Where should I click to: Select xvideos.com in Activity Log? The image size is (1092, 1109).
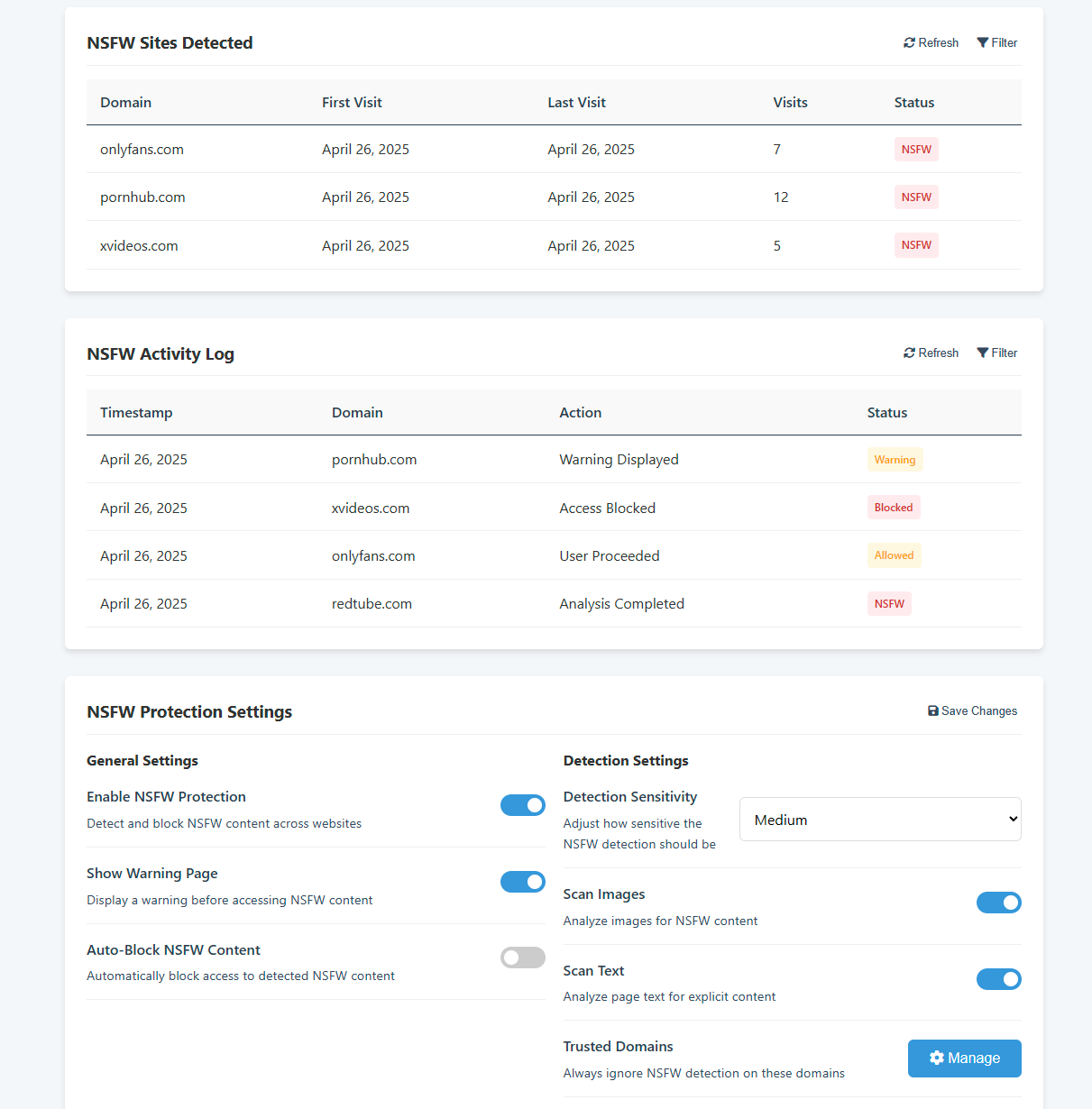[371, 509]
